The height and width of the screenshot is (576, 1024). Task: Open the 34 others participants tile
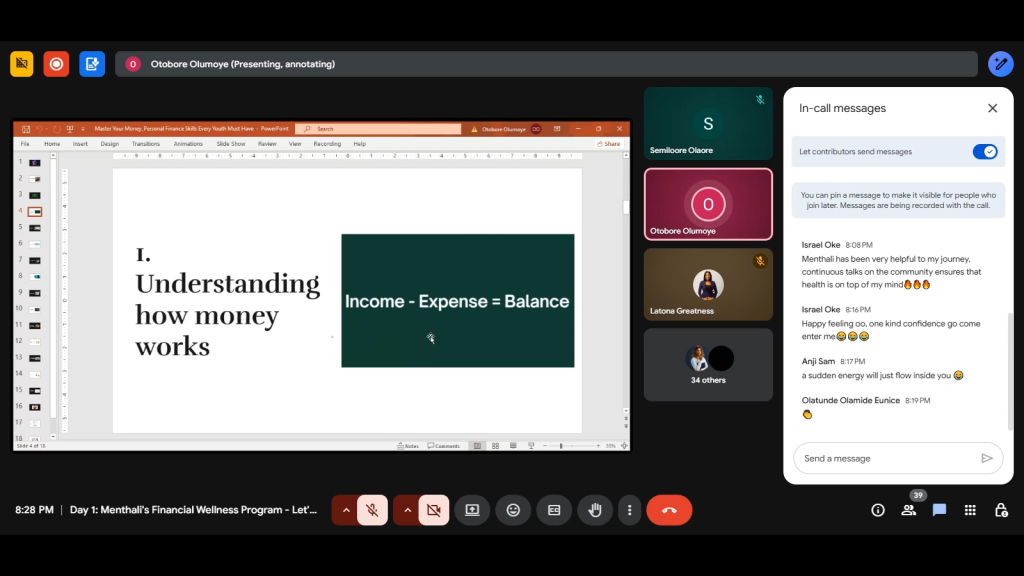tap(708, 364)
